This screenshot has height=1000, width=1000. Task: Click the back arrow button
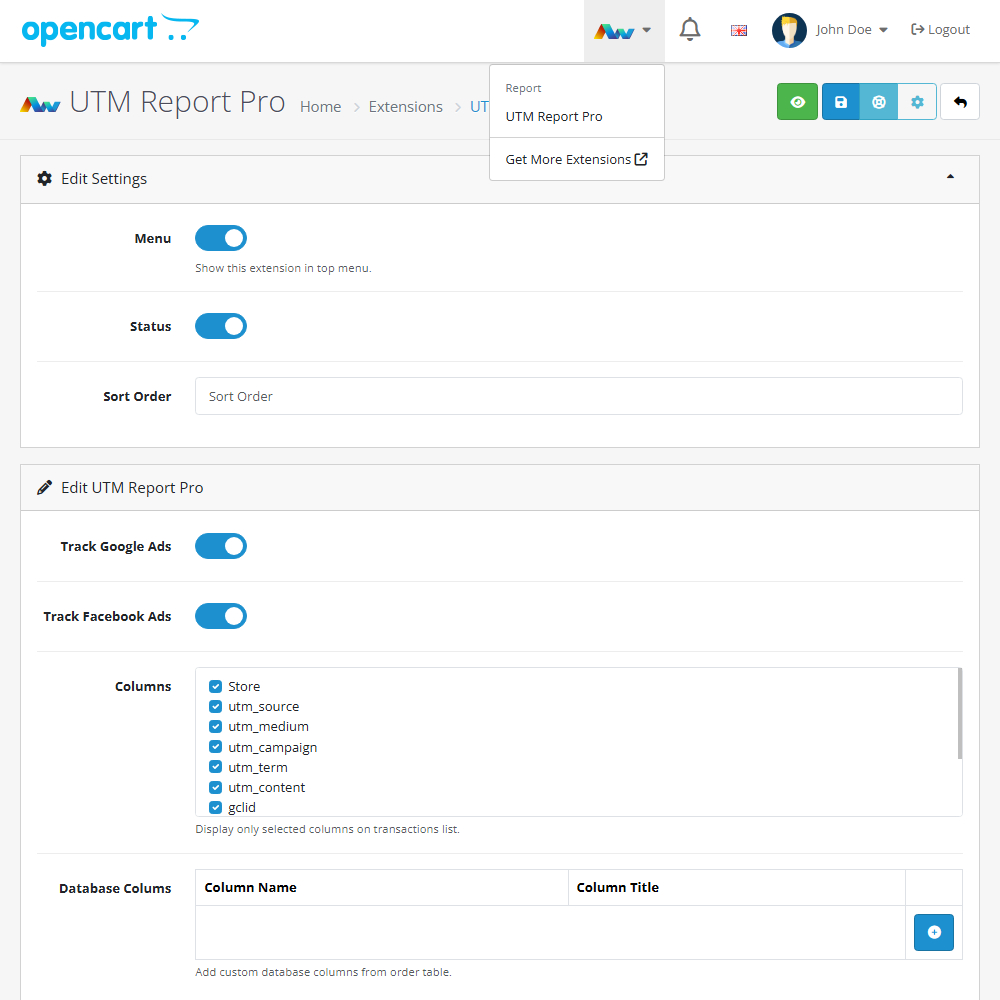pyautogui.click(x=960, y=102)
